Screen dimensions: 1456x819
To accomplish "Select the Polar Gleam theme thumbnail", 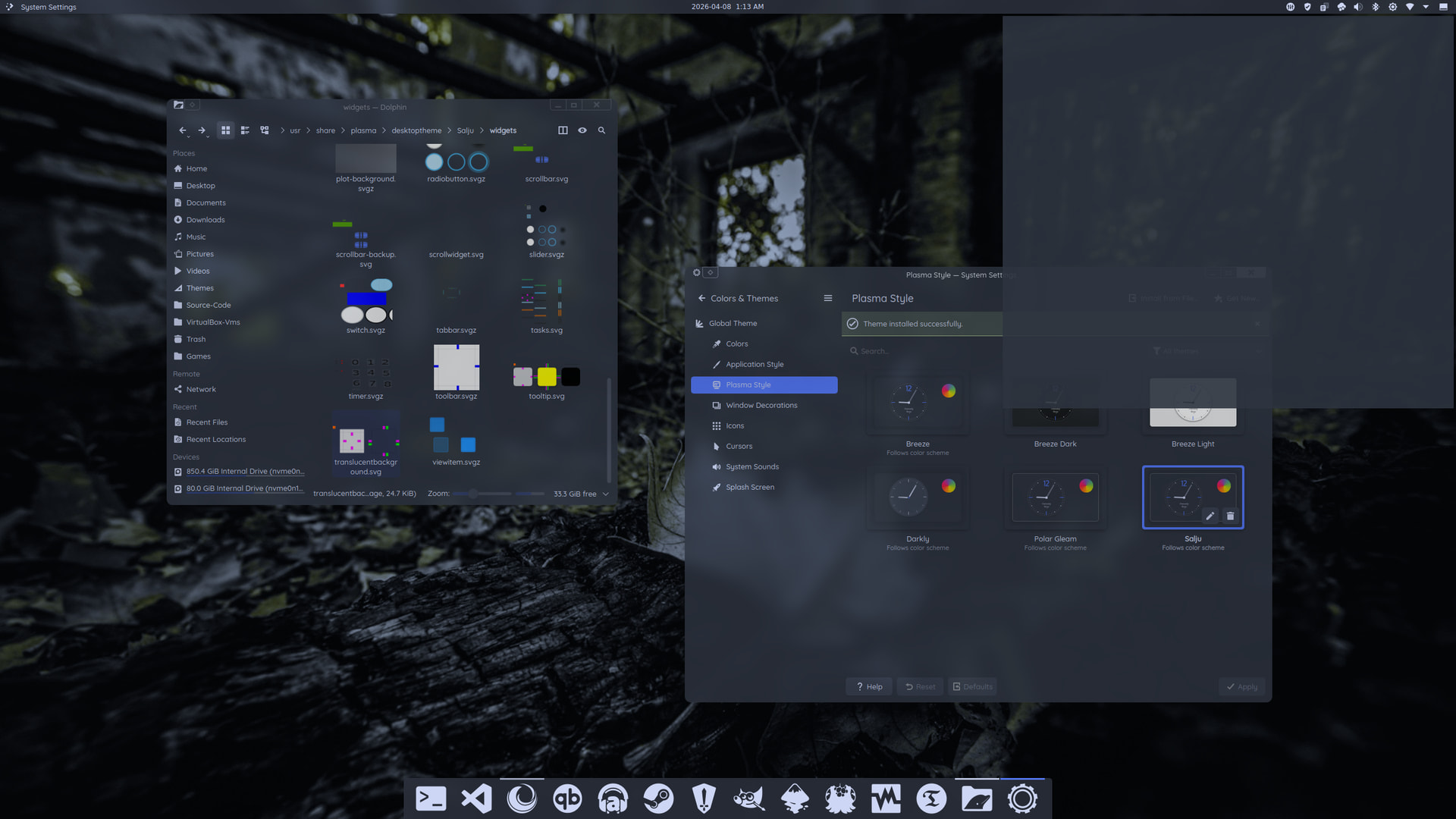I will [x=1055, y=496].
